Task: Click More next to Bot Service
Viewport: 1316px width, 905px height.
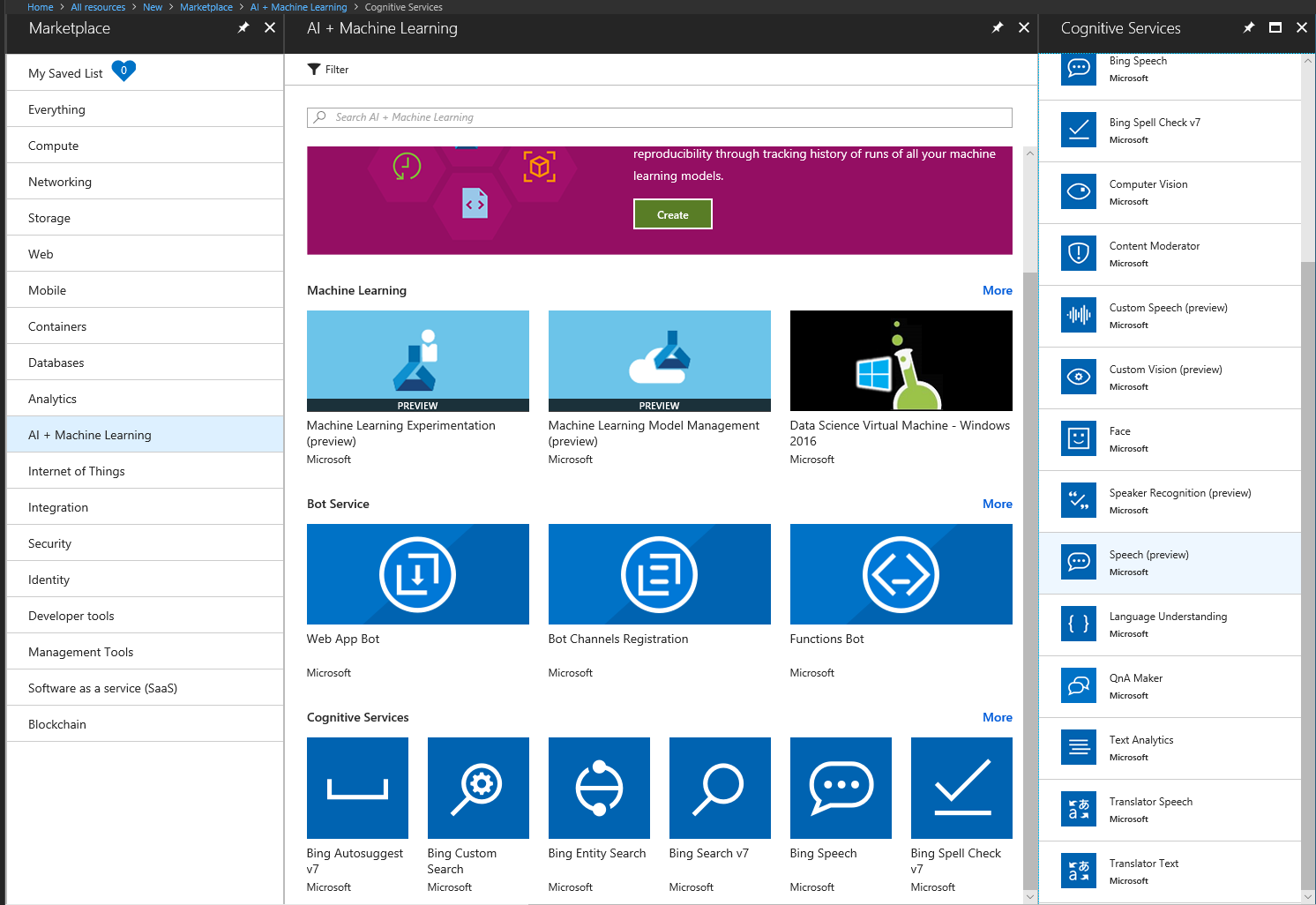Action: point(998,504)
